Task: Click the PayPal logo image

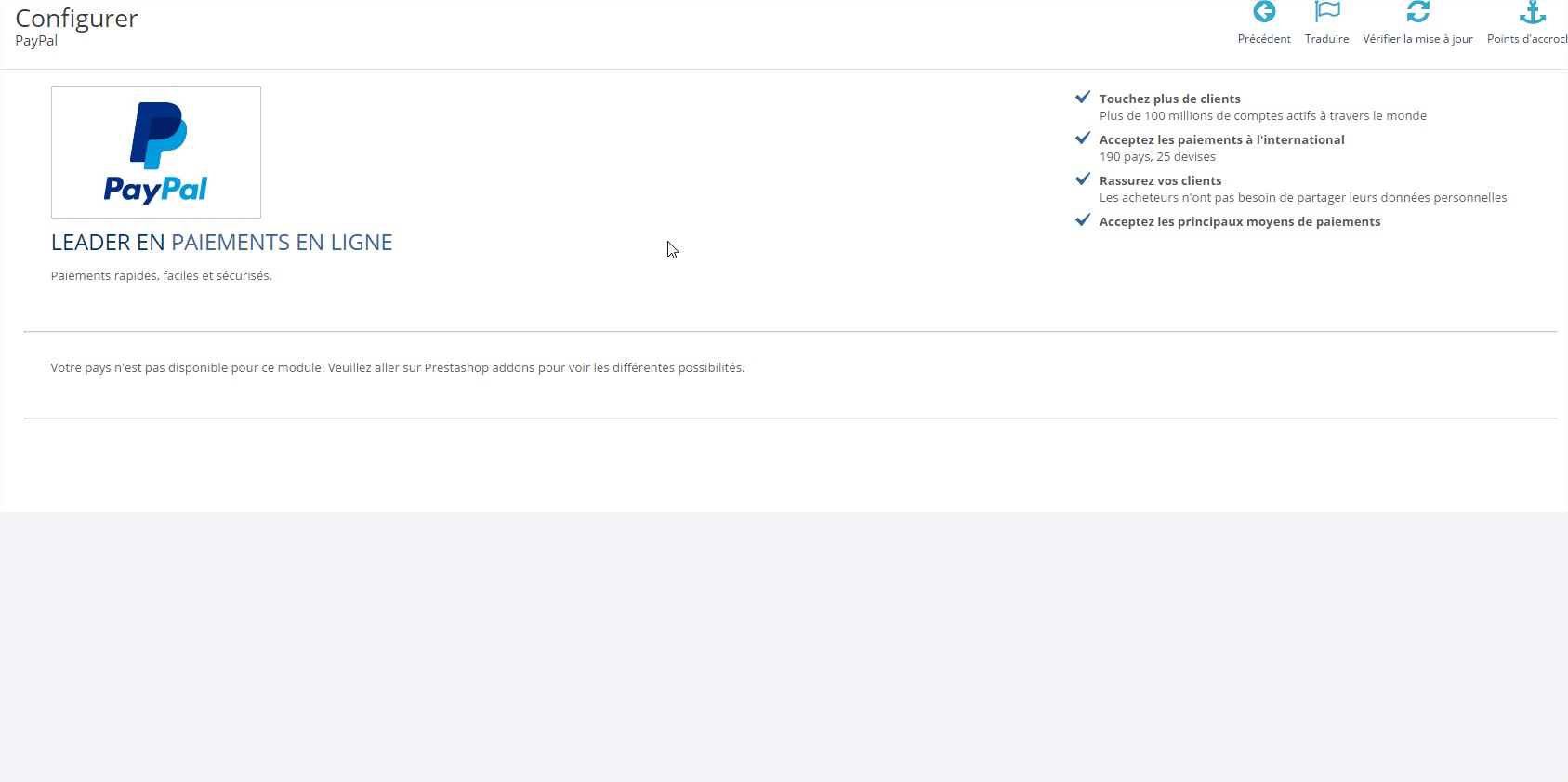Action: [x=156, y=152]
